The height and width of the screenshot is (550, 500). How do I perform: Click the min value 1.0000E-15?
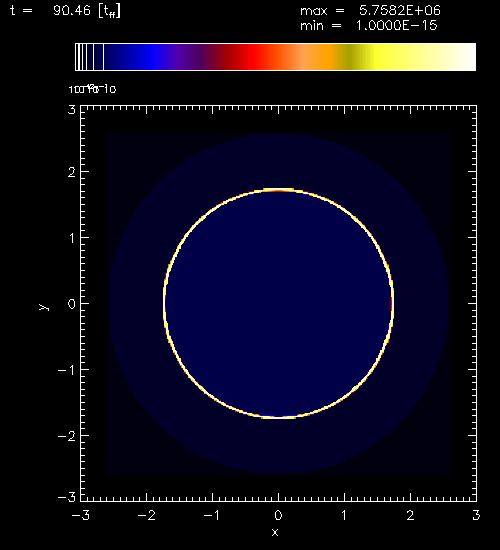(x=397, y=26)
